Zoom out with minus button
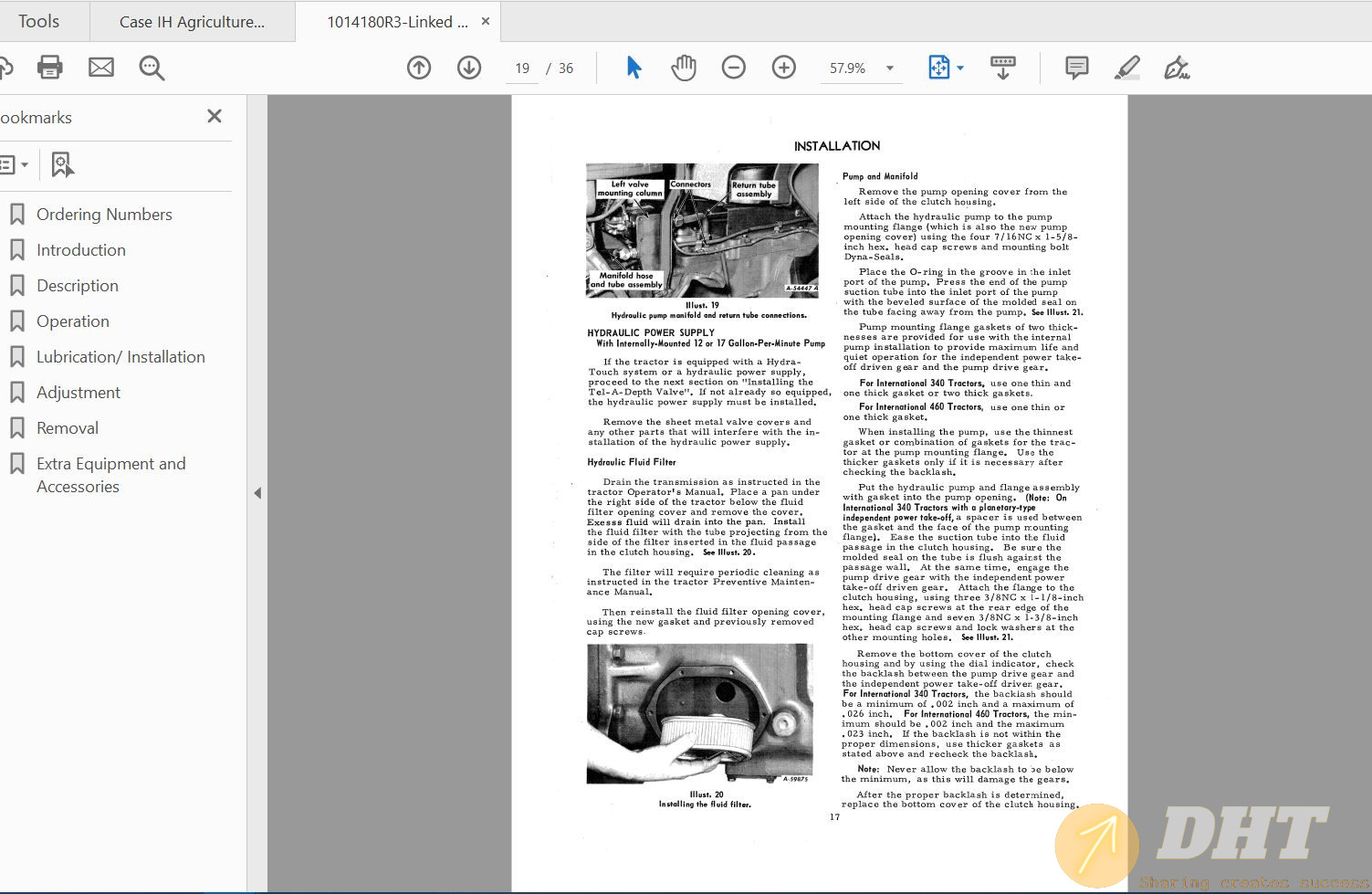The width and height of the screenshot is (1372, 894). [x=734, y=68]
